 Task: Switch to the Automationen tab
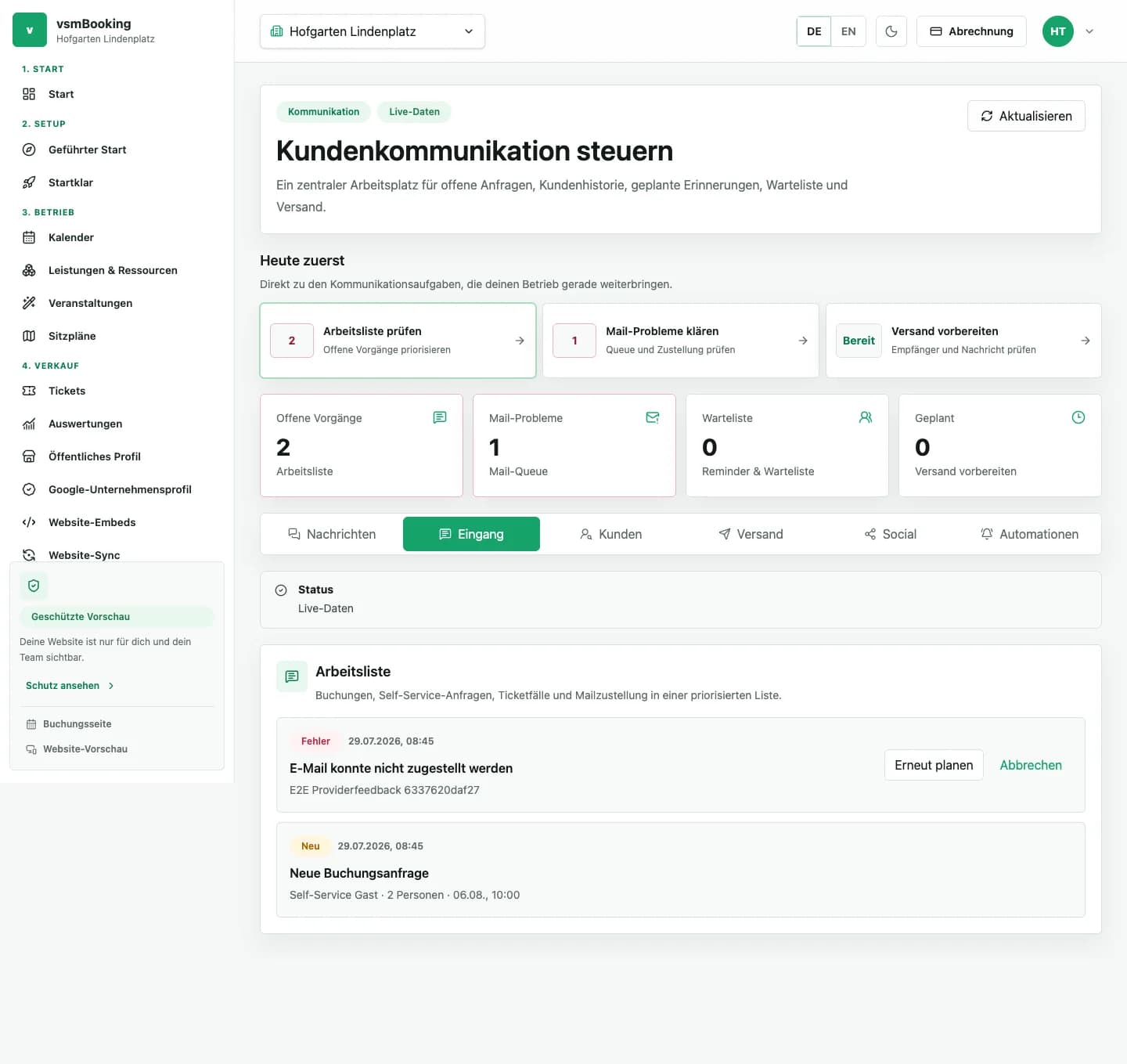point(1030,534)
